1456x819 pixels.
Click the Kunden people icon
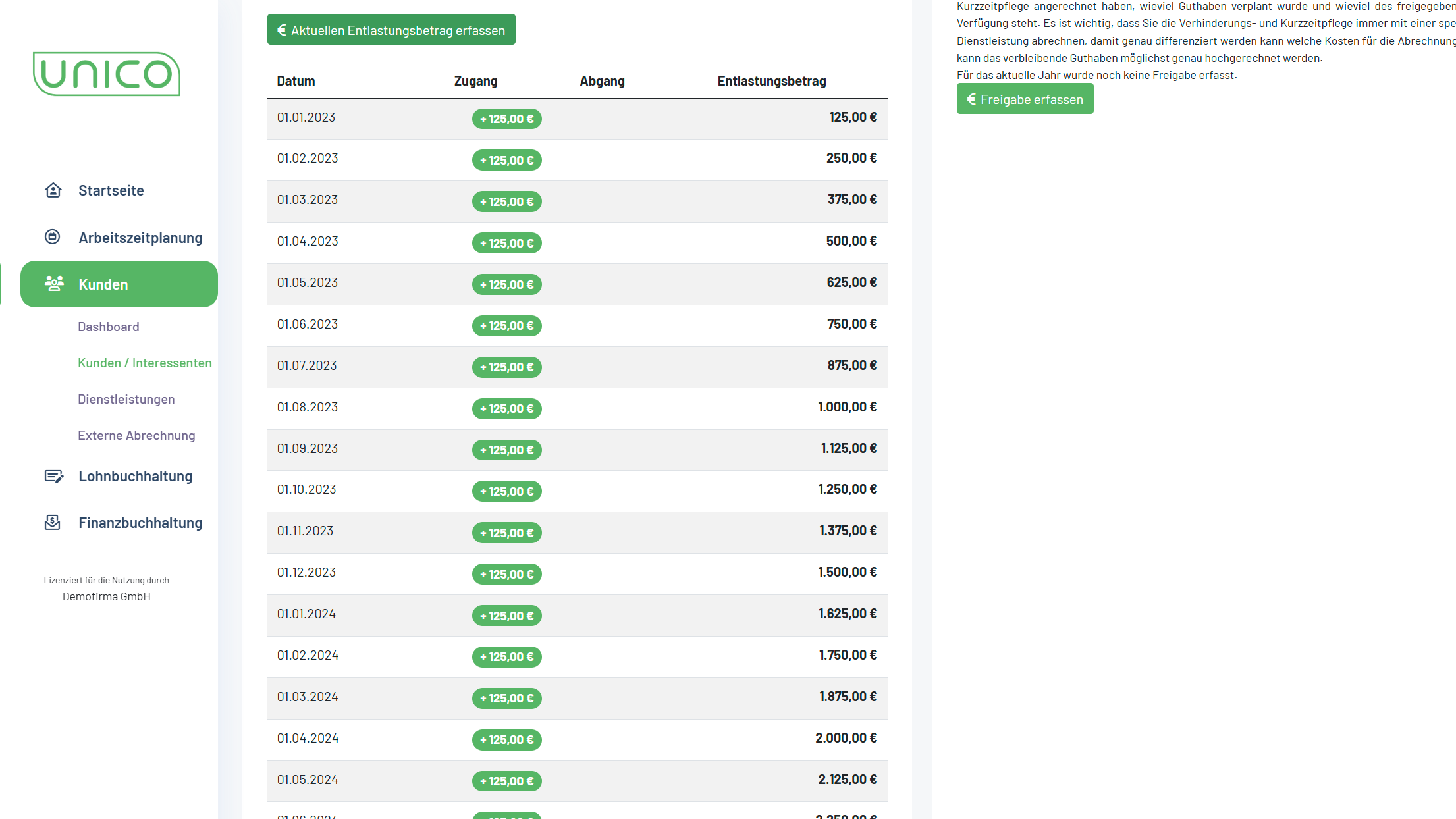point(54,284)
